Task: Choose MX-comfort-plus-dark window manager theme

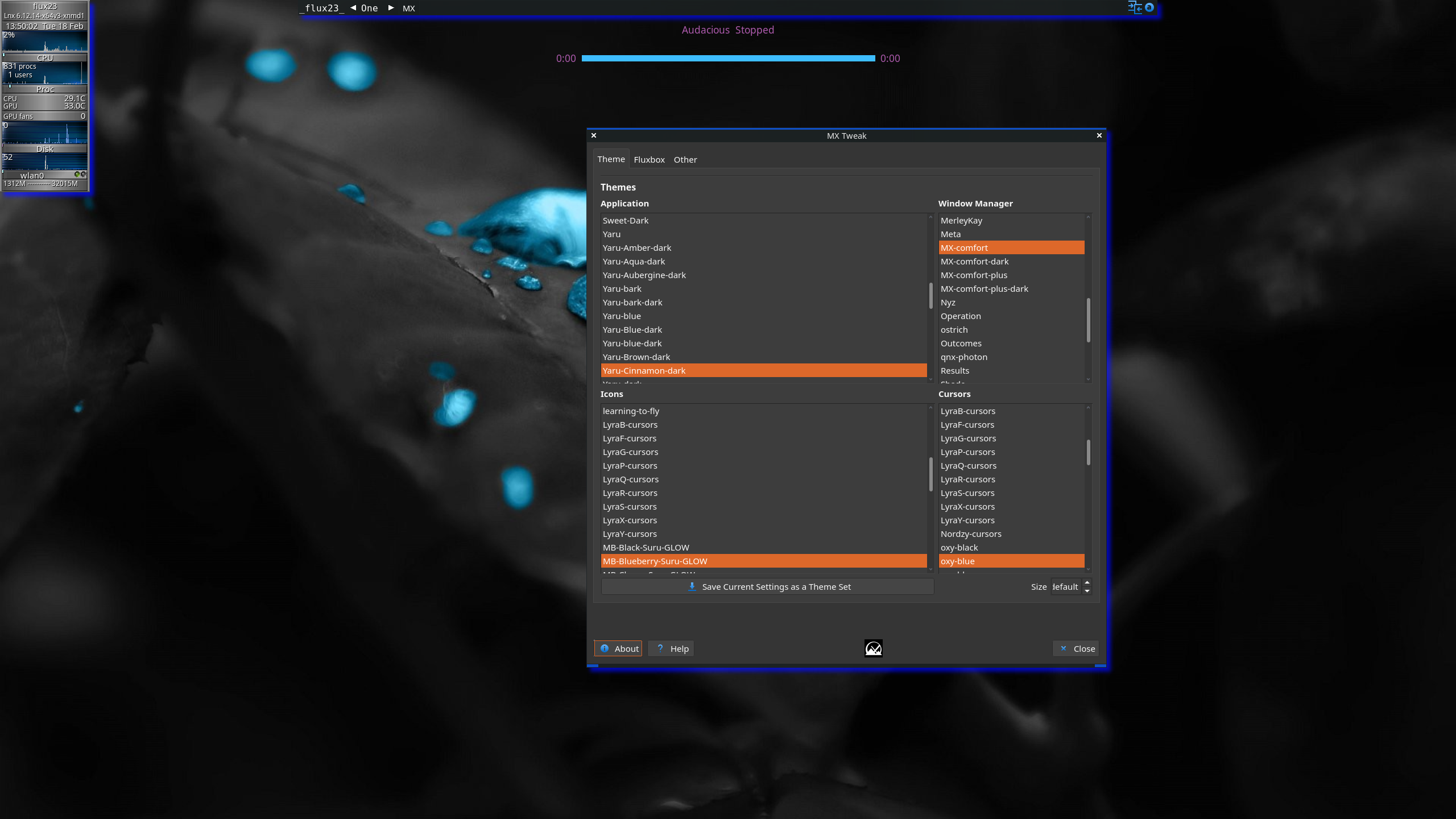Action: 984,289
